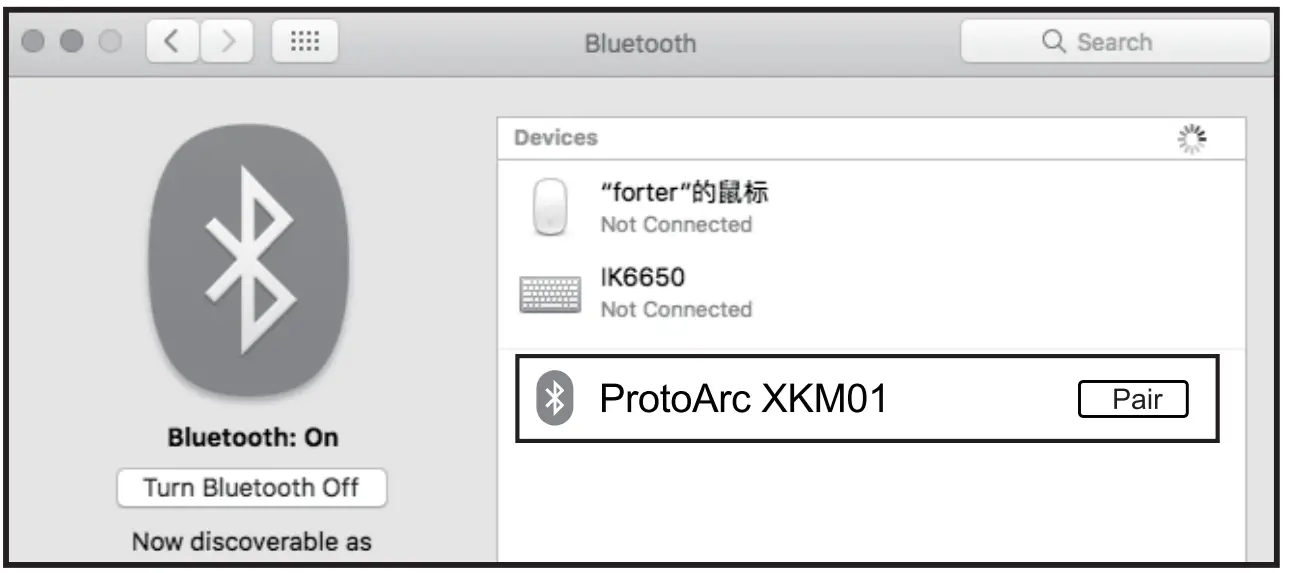Click the IK6650 keyboard icon
1289x573 pixels.
550,293
